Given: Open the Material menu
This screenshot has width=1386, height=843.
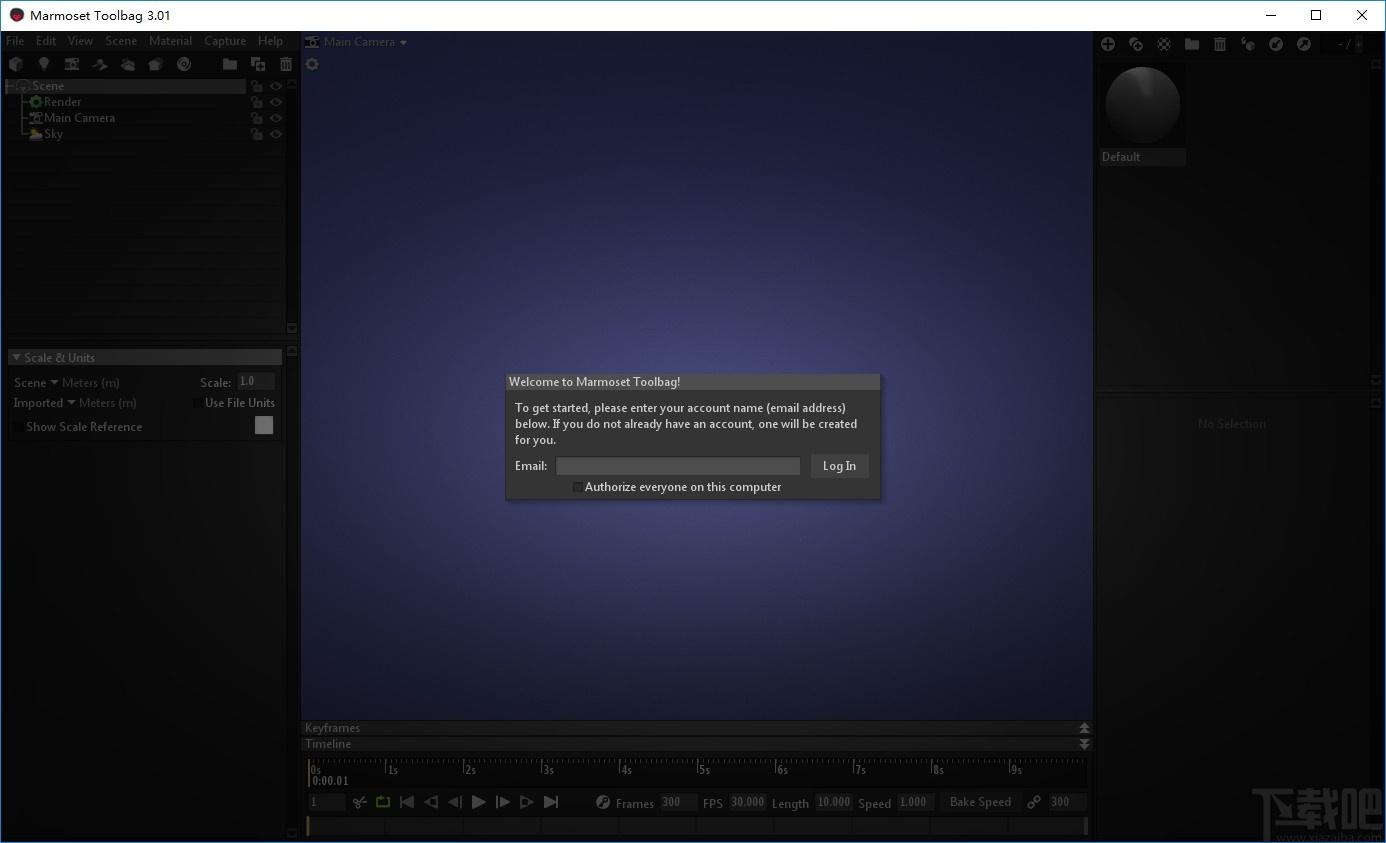Looking at the screenshot, I should tap(170, 41).
